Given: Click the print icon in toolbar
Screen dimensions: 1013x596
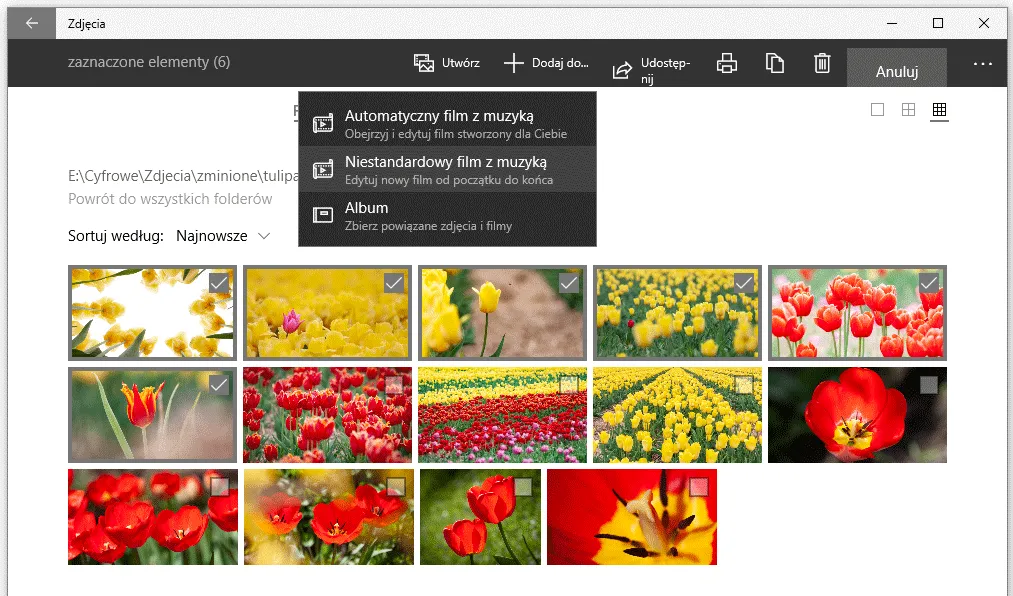Looking at the screenshot, I should click(x=727, y=63).
